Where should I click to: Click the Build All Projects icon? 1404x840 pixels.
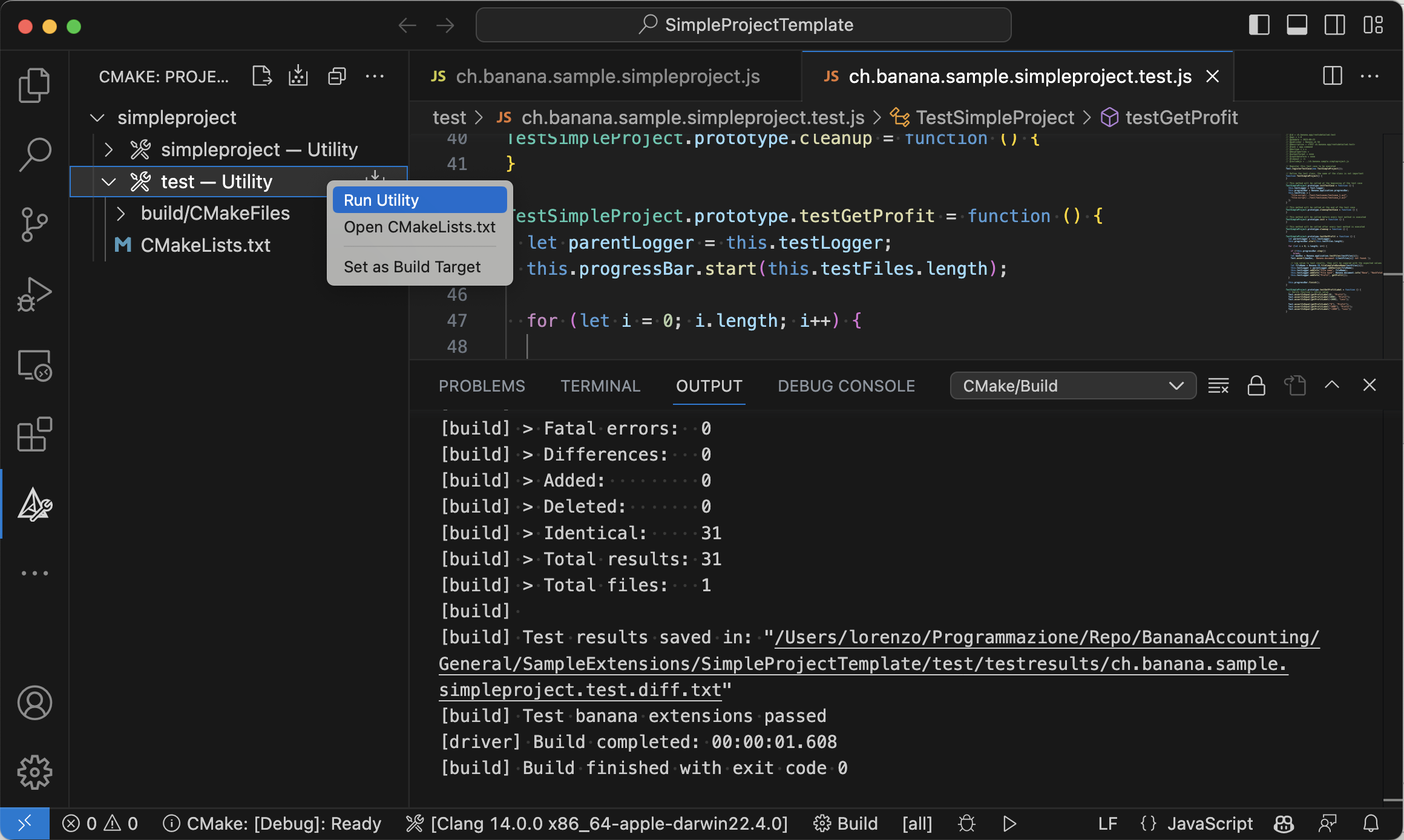pyautogui.click(x=298, y=76)
